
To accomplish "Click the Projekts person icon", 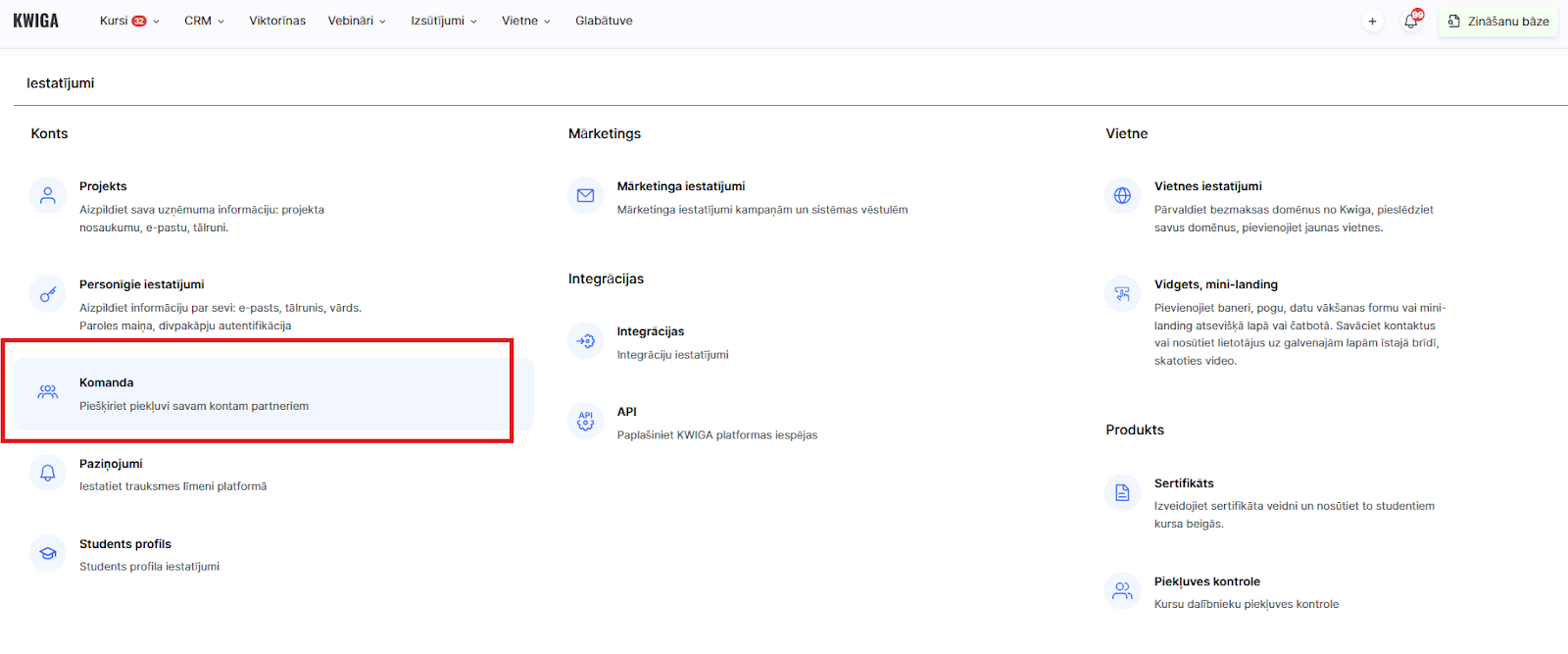I will pyautogui.click(x=47, y=196).
